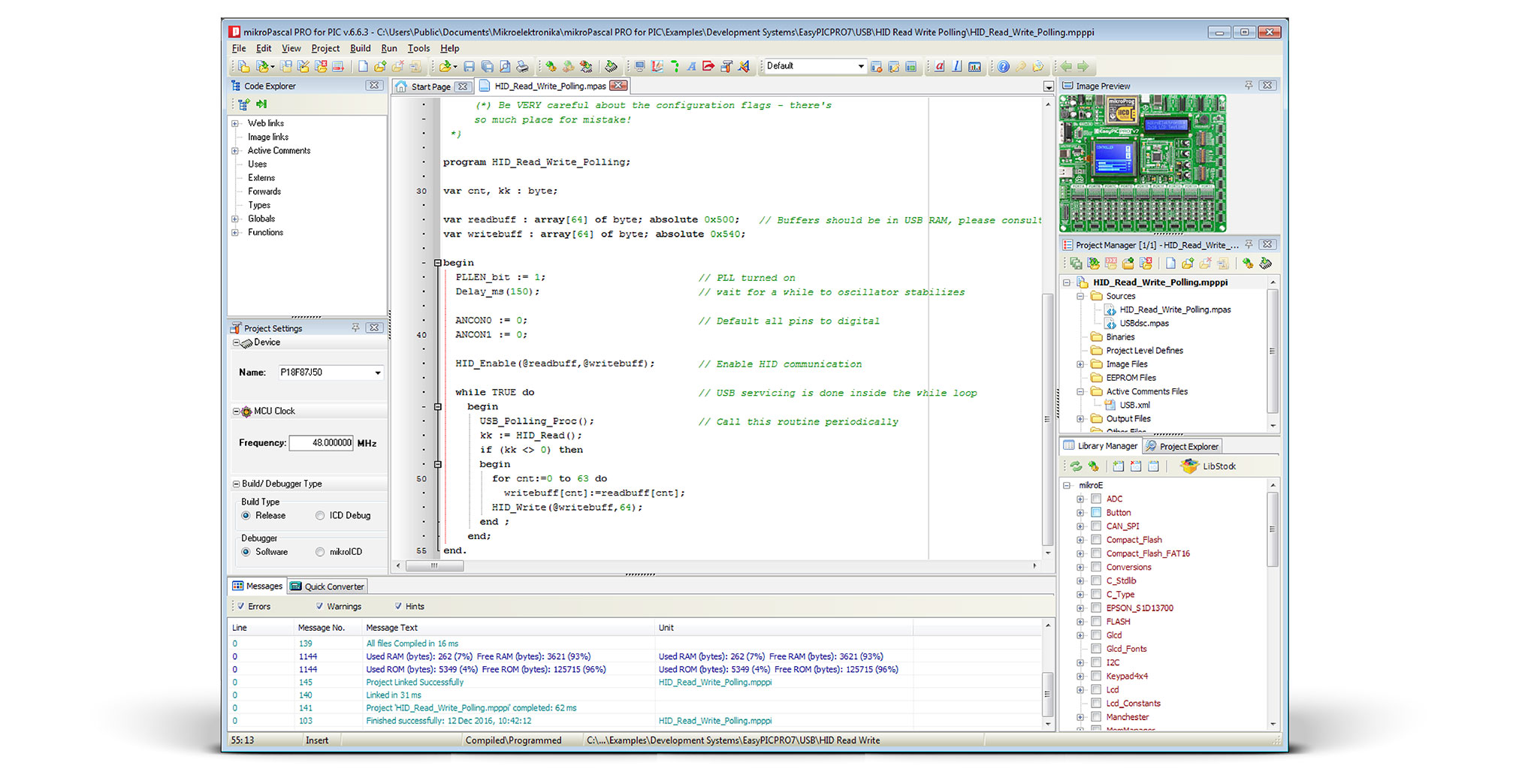Select the ICD Debug radio button
This screenshot has width=1519, height=784.
click(320, 516)
